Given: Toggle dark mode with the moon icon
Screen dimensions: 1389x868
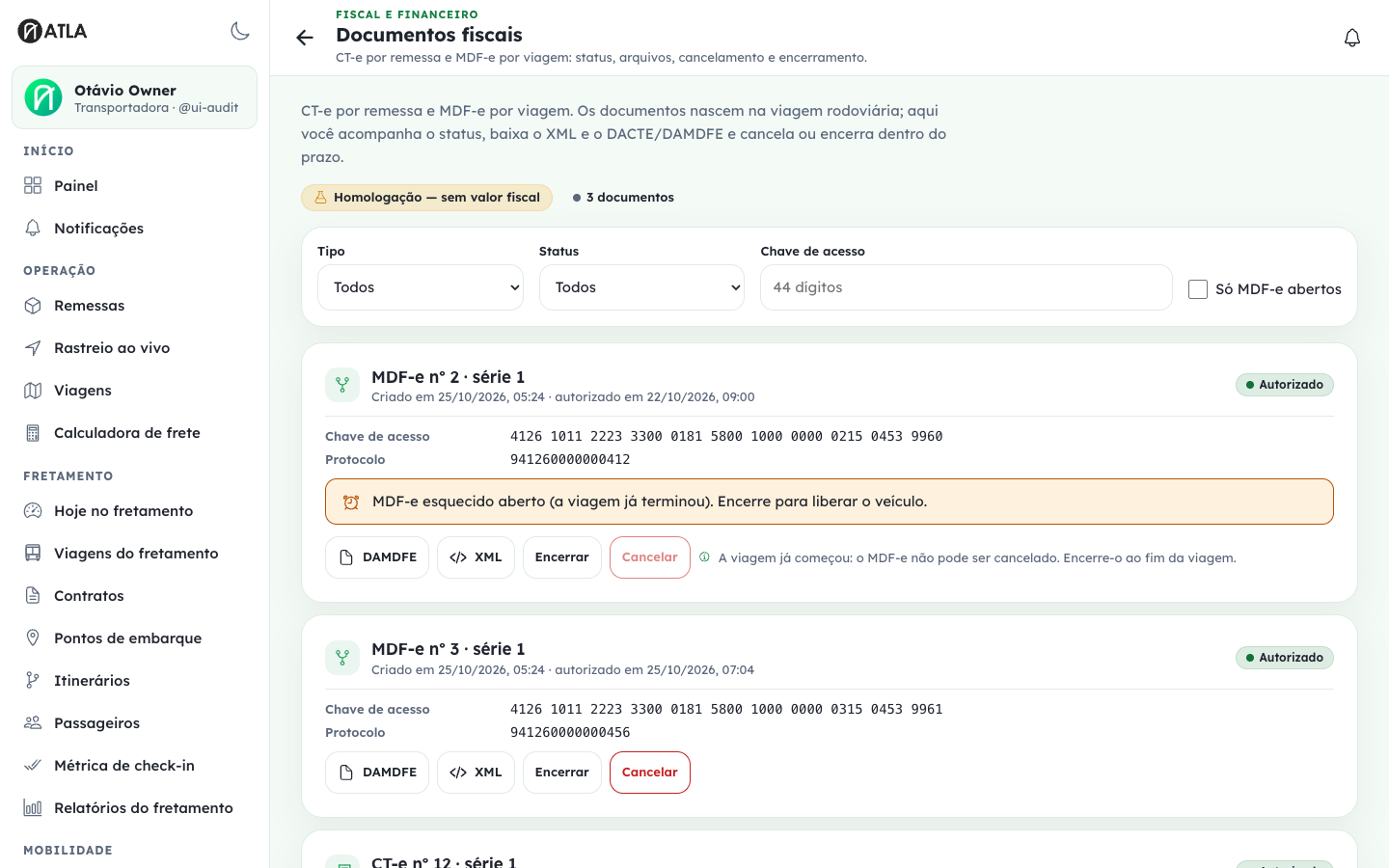Looking at the screenshot, I should click(240, 31).
